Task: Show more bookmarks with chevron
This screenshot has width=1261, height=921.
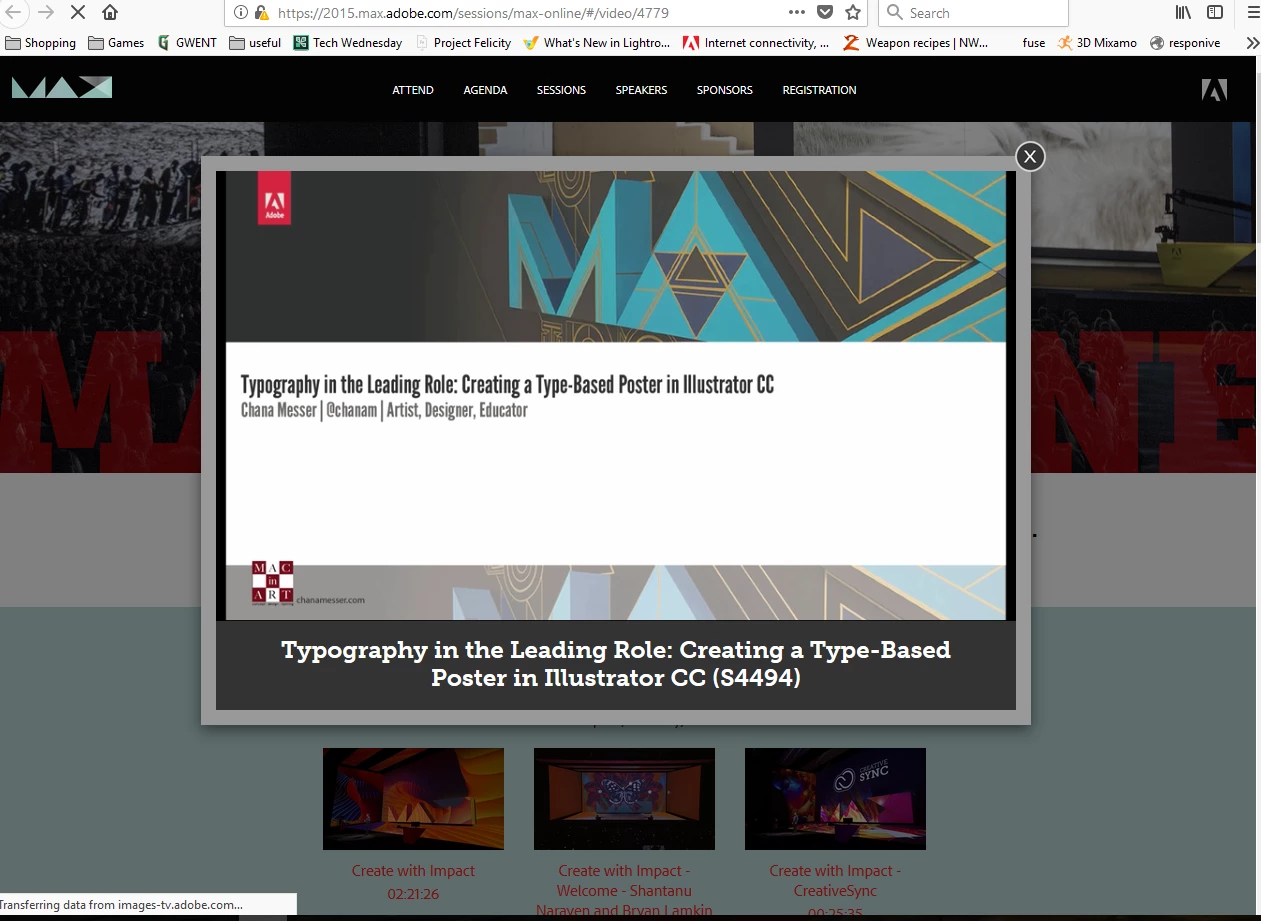Action: click(x=1252, y=43)
